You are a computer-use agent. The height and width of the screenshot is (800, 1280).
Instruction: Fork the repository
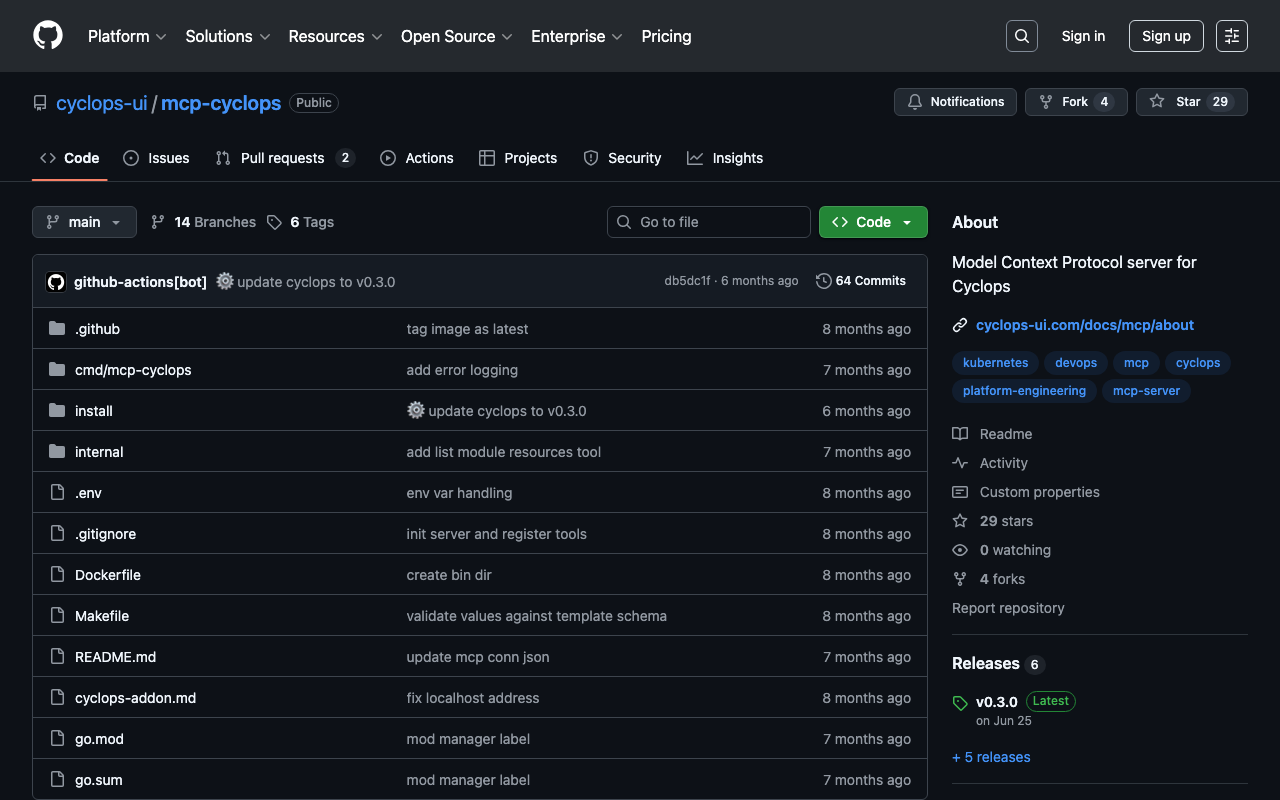click(1064, 102)
